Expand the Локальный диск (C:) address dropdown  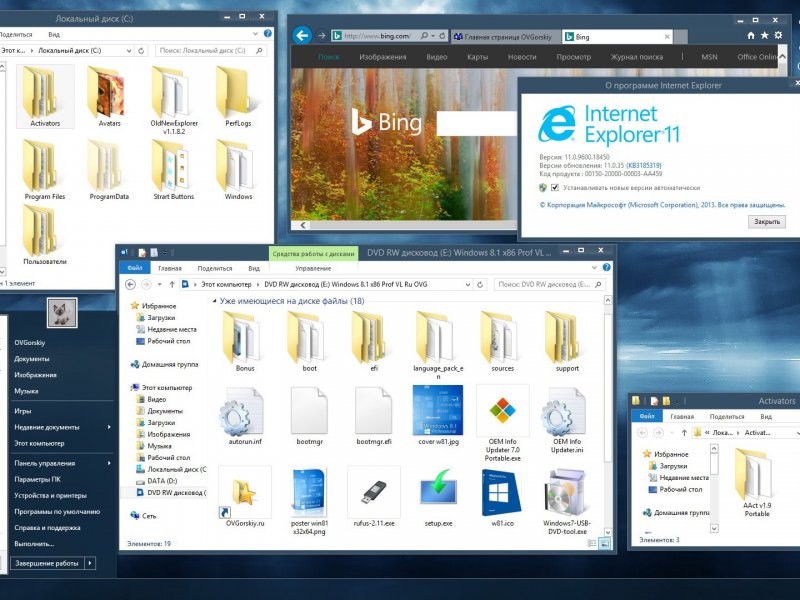[129, 51]
